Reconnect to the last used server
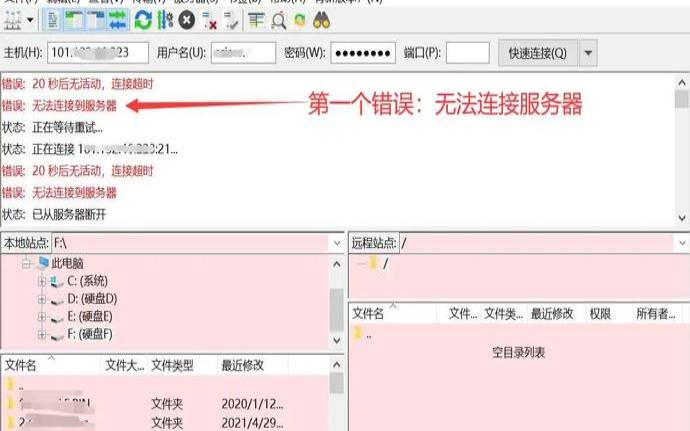 tap(231, 20)
